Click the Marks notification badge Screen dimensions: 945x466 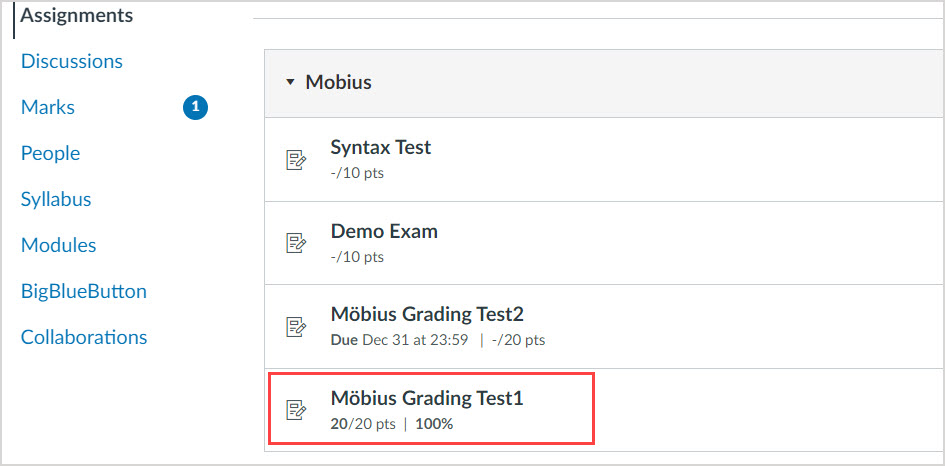195,107
